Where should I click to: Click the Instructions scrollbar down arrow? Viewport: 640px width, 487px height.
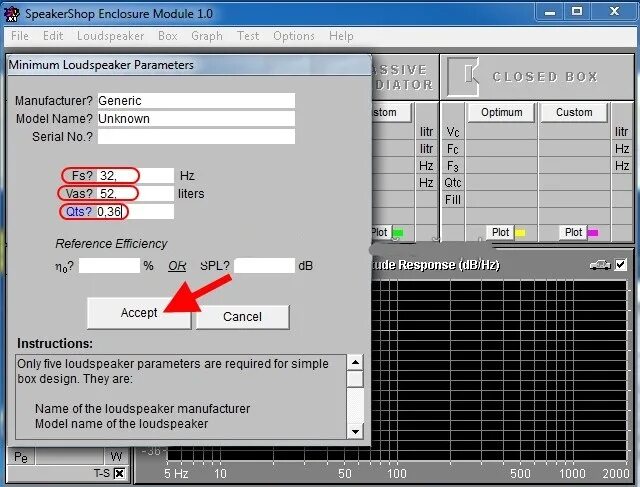356,431
